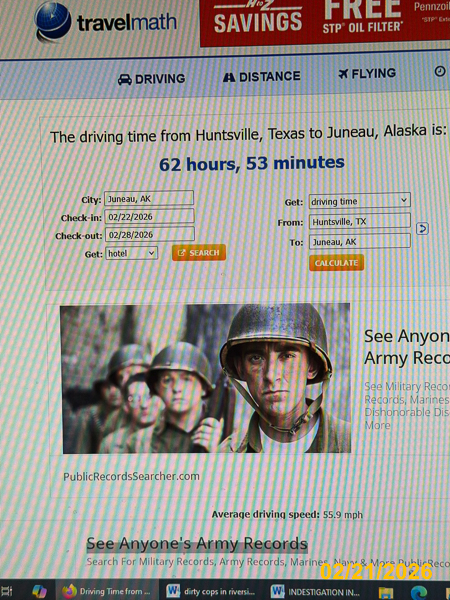Open File Explorer from taskbar

click(x=386, y=593)
